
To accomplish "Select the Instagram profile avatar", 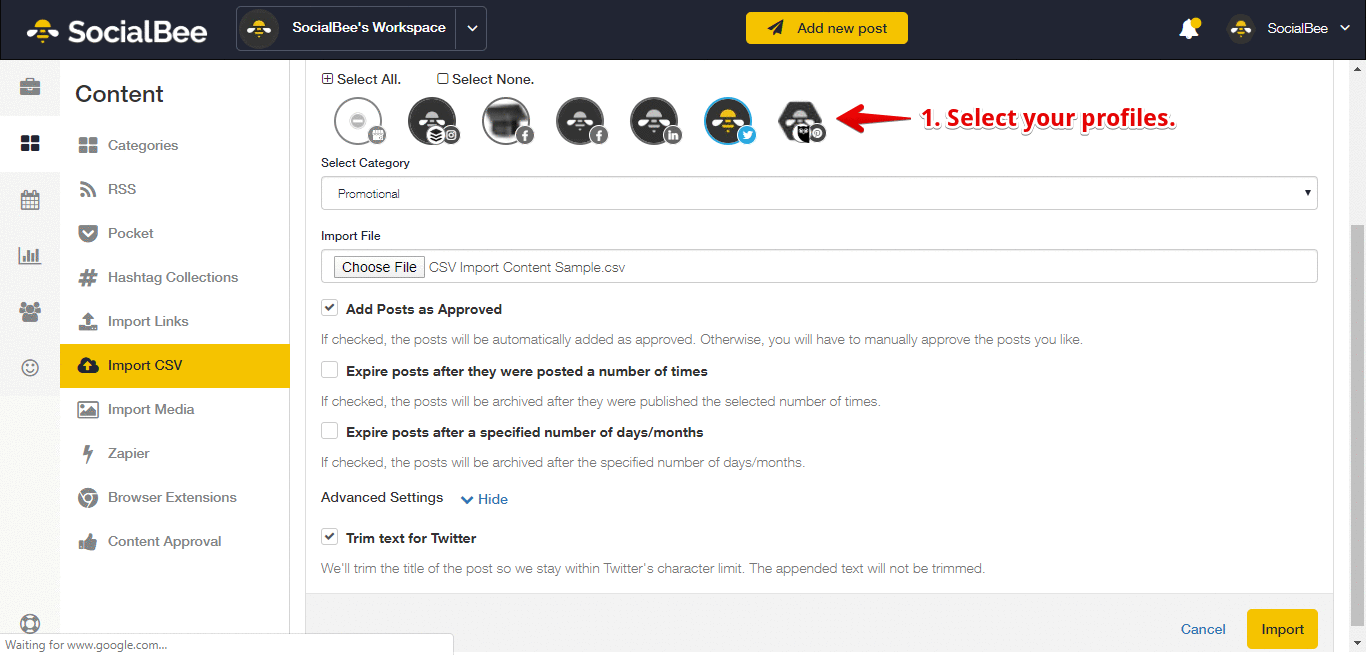I will [433, 121].
